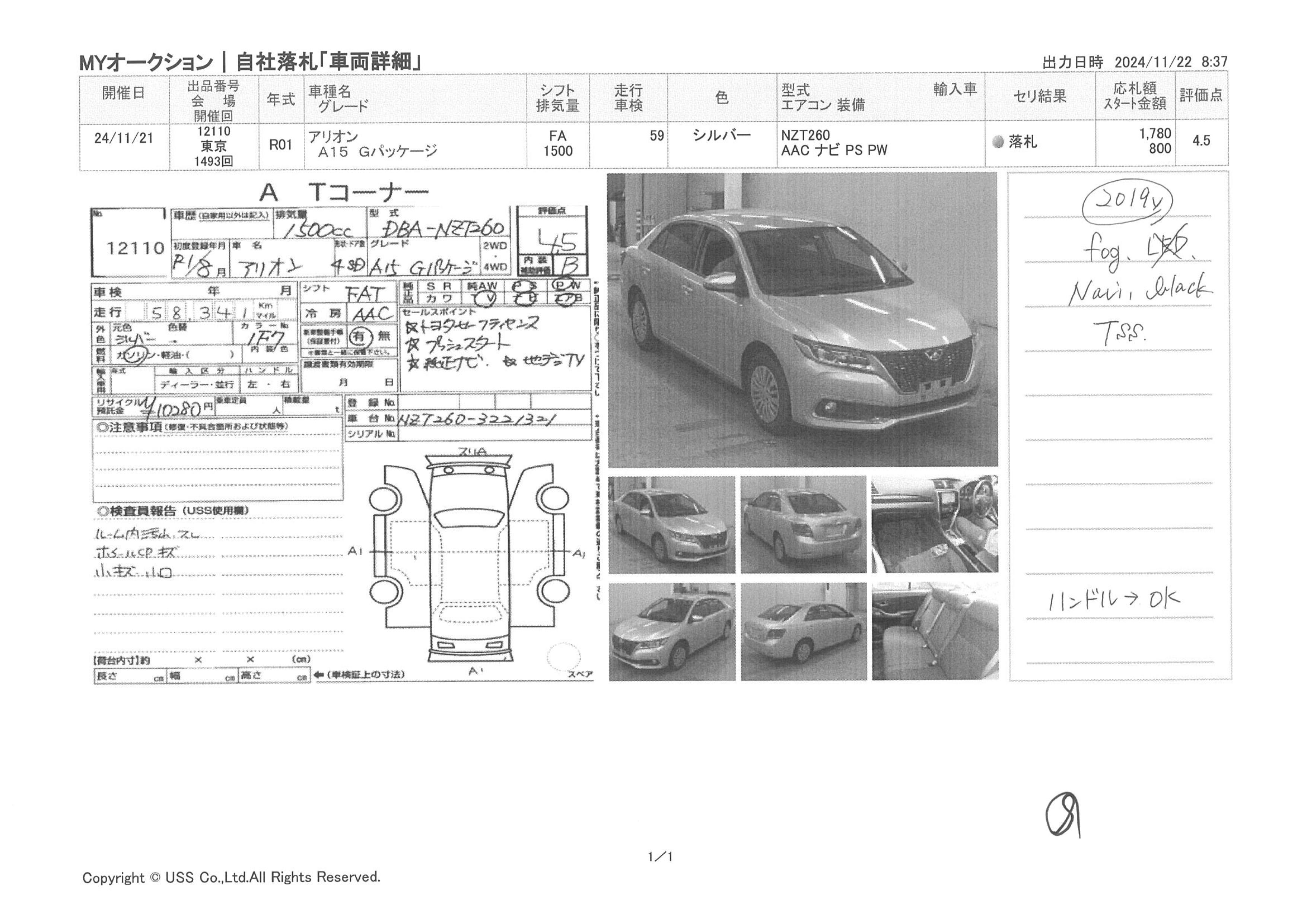
Task: Click the equipment text AAC ナビ PS PW
Action: tap(834, 150)
